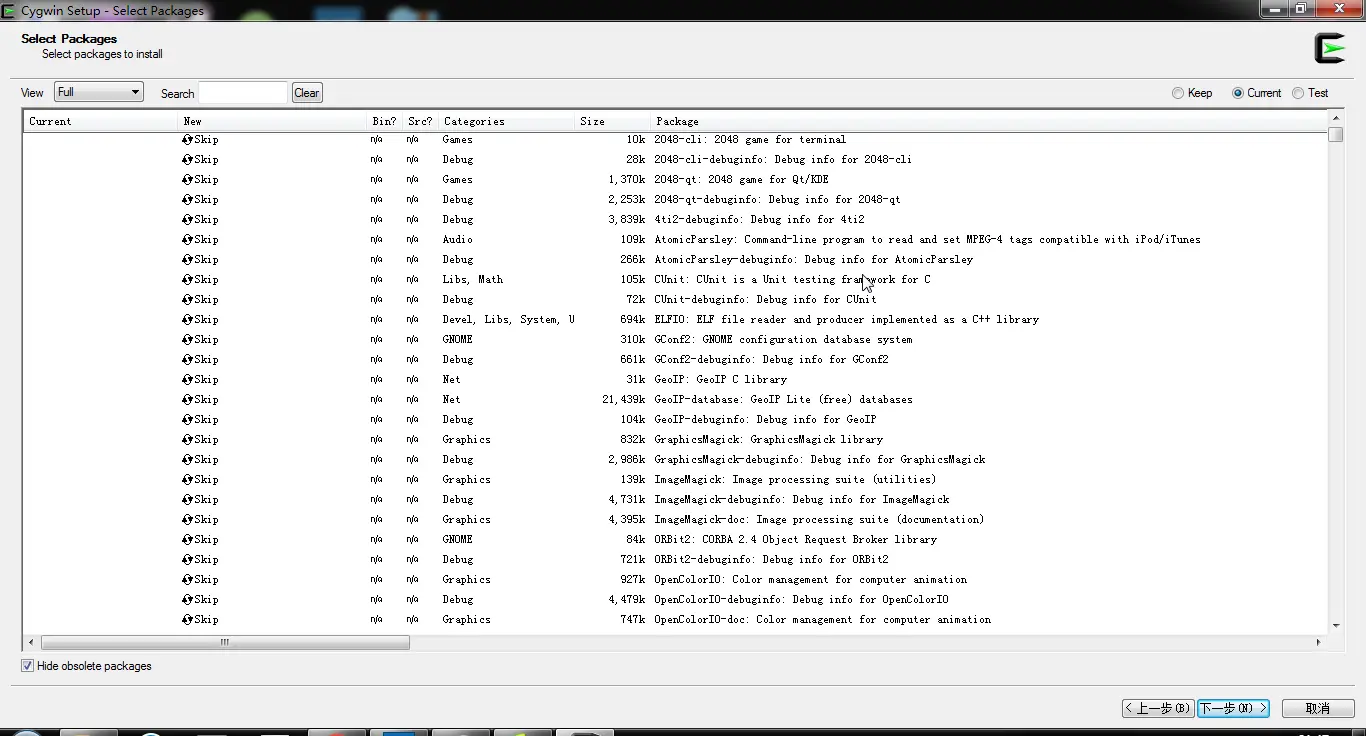This screenshot has height=736, width=1366.
Task: Click Skip icon for GeoIP-database
Action: 187,400
